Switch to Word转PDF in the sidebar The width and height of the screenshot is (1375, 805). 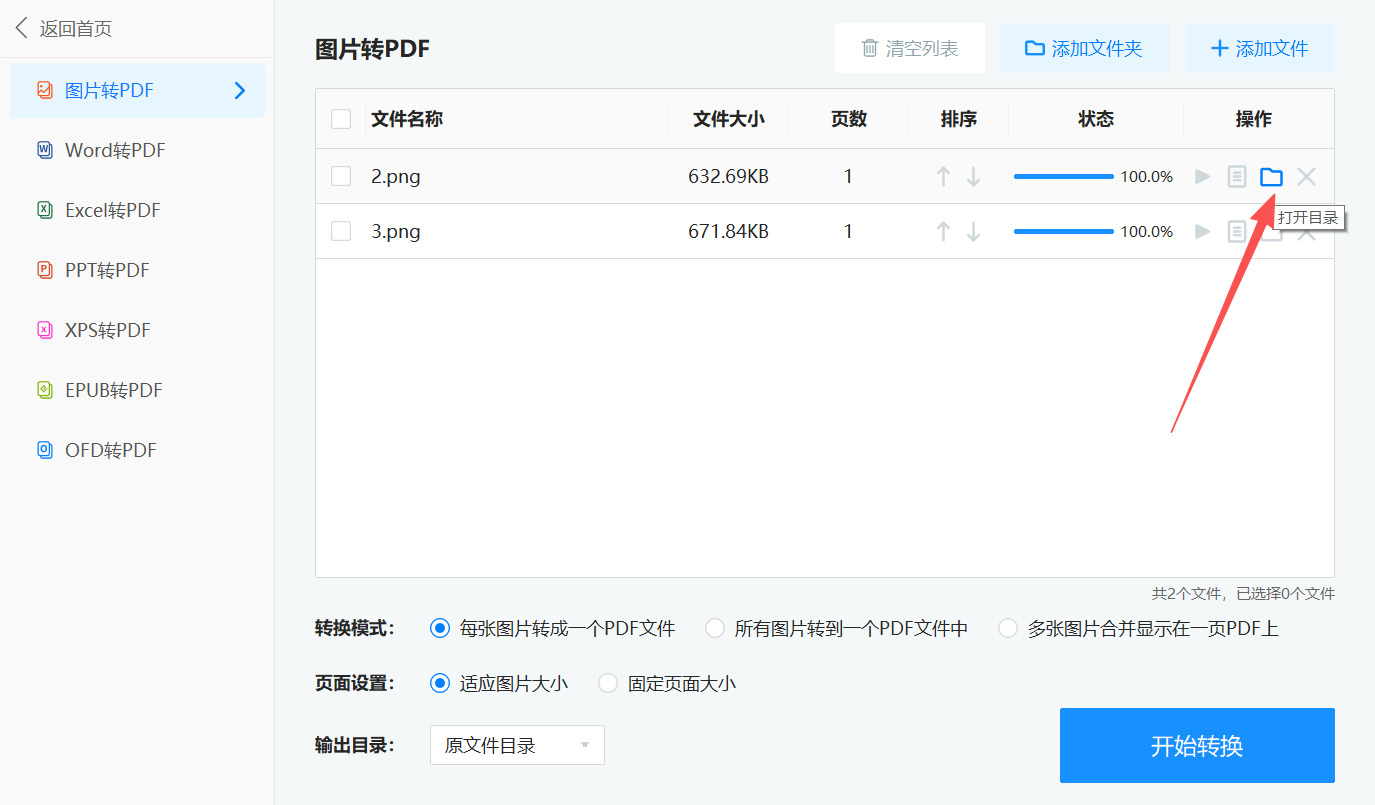tap(112, 150)
